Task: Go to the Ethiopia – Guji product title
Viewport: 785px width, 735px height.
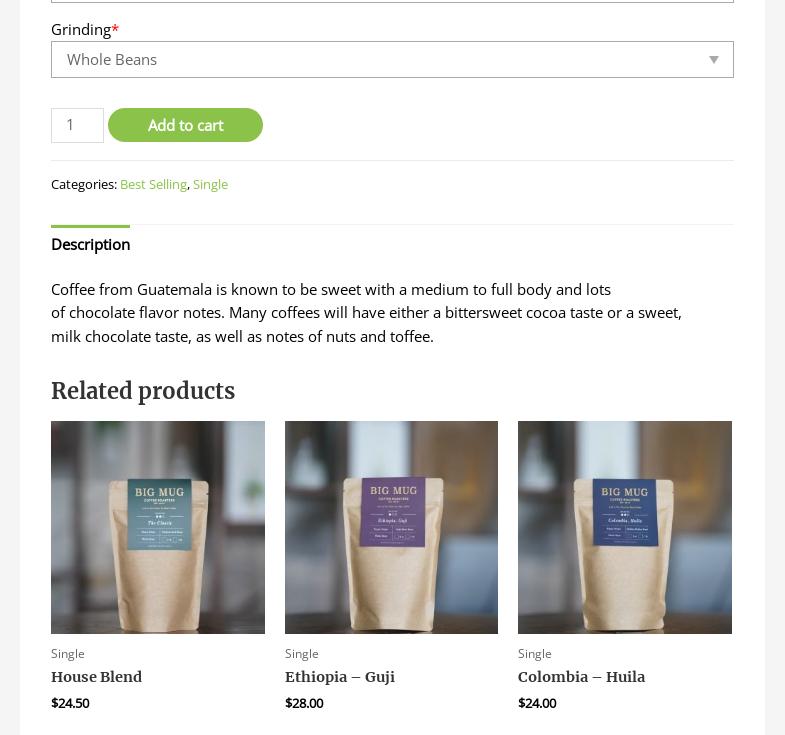Action: coord(340,677)
